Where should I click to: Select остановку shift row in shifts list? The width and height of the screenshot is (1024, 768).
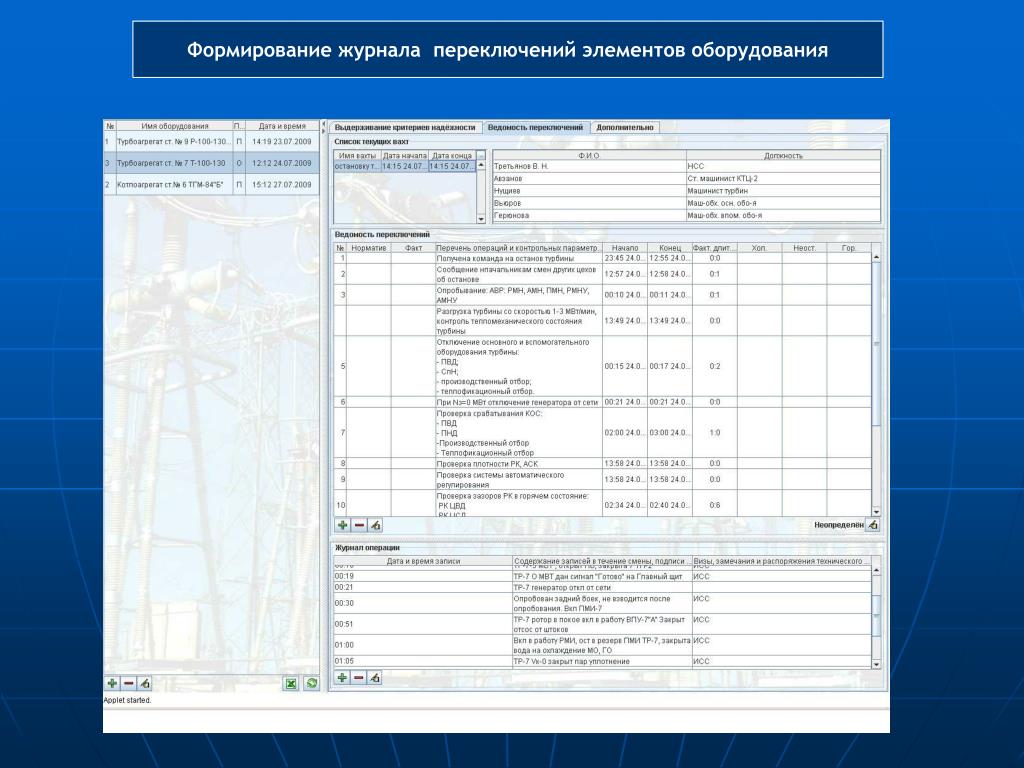[405, 167]
